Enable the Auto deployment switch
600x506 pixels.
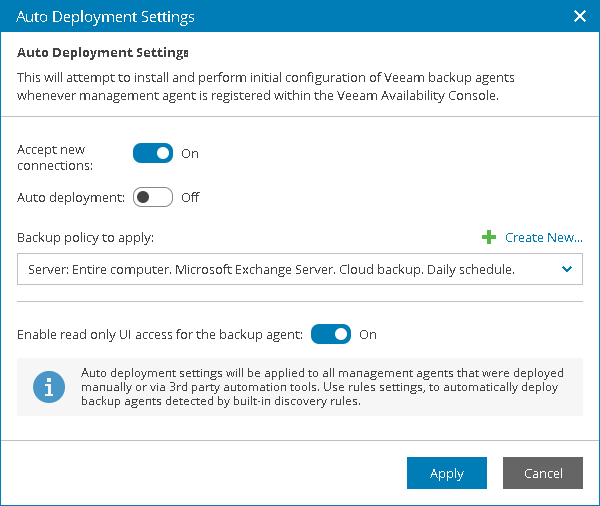click(x=153, y=197)
